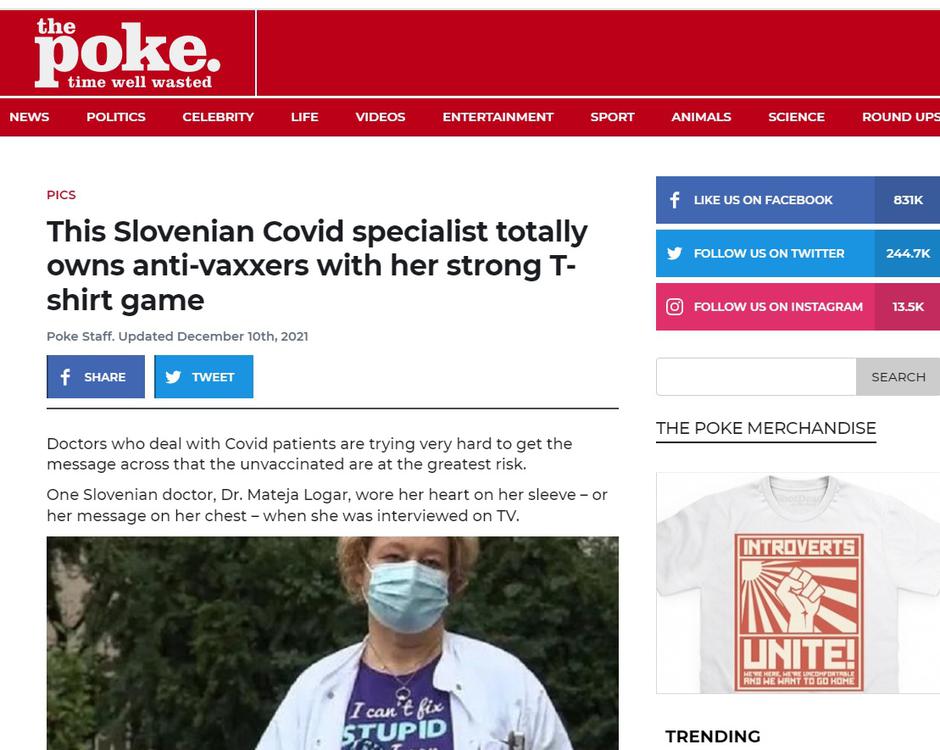The height and width of the screenshot is (750, 940).
Task: Open the Science nav item
Action: (796, 117)
